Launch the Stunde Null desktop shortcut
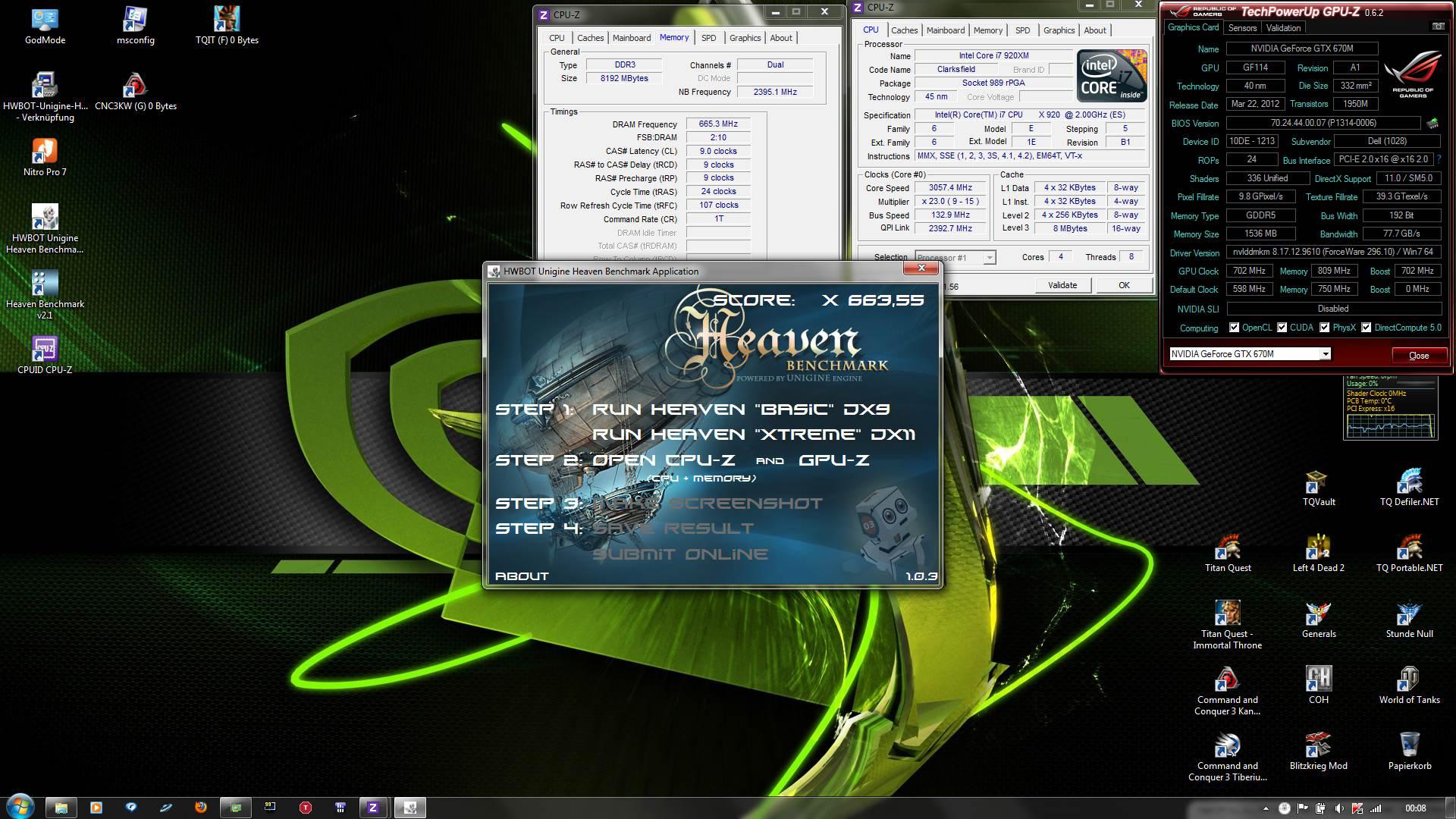This screenshot has width=1456, height=819. pos(1409,620)
